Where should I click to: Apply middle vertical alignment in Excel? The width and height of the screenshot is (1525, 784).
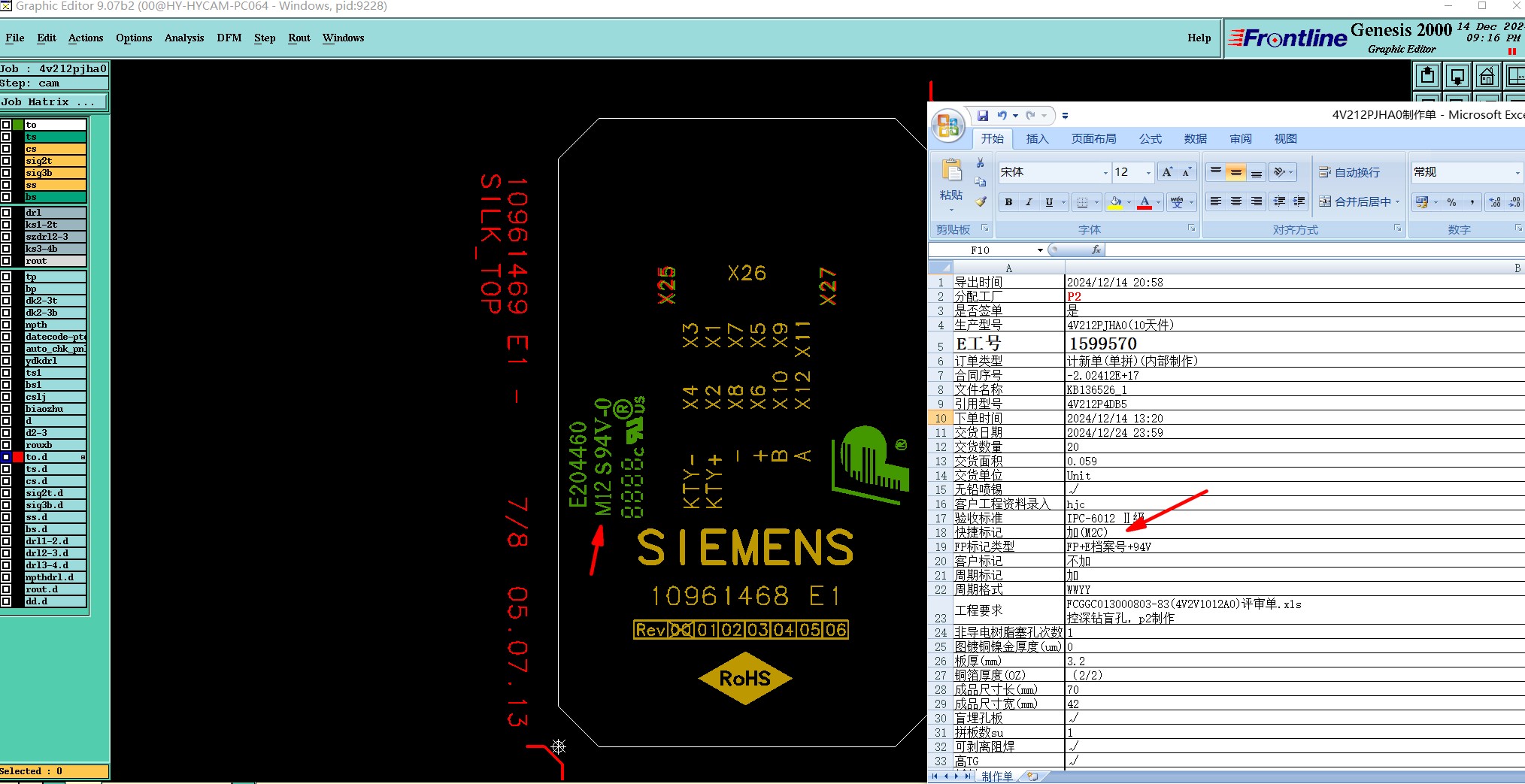[x=1235, y=172]
